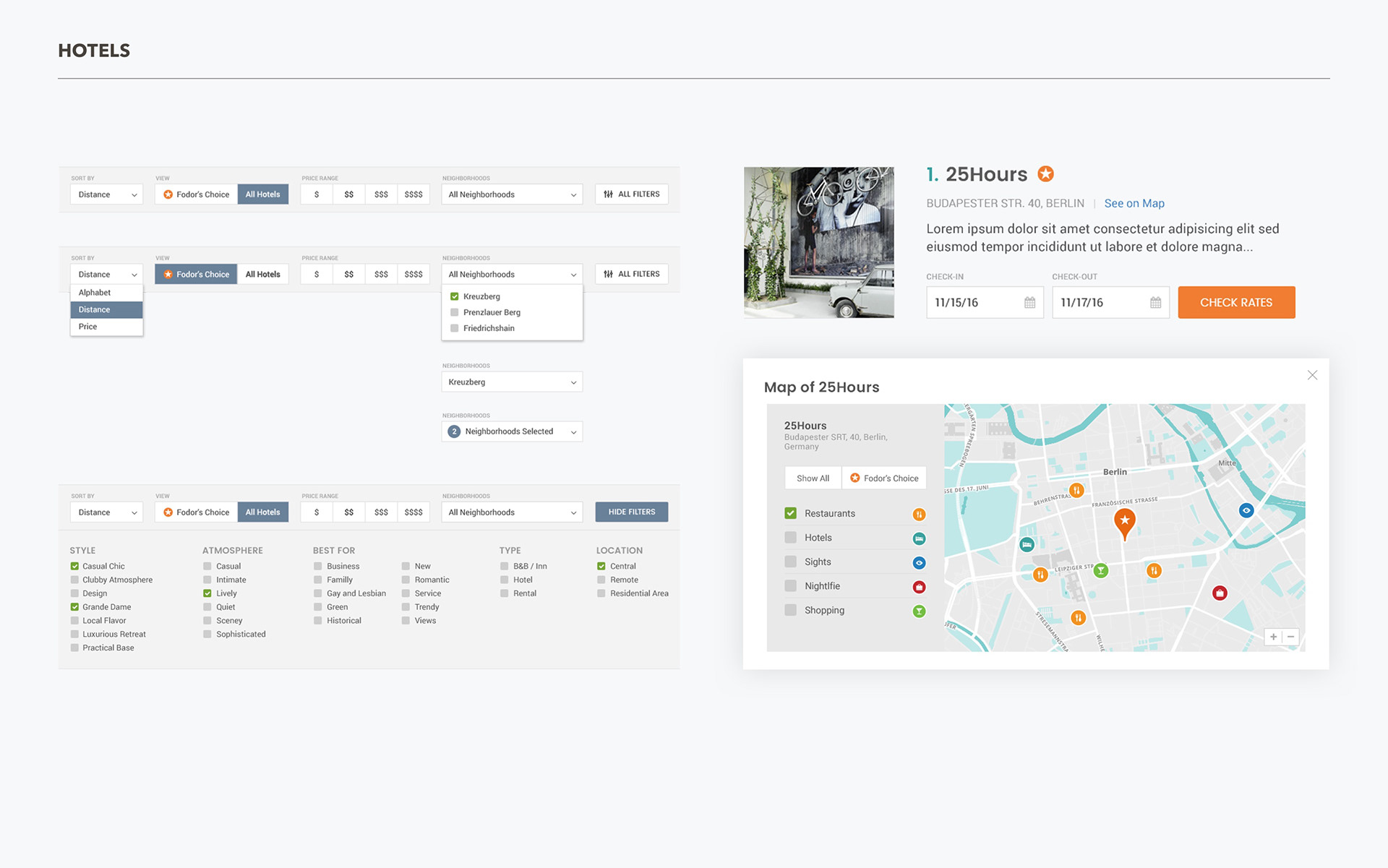Select Fodor's Choice view in top filter bar

(196, 194)
